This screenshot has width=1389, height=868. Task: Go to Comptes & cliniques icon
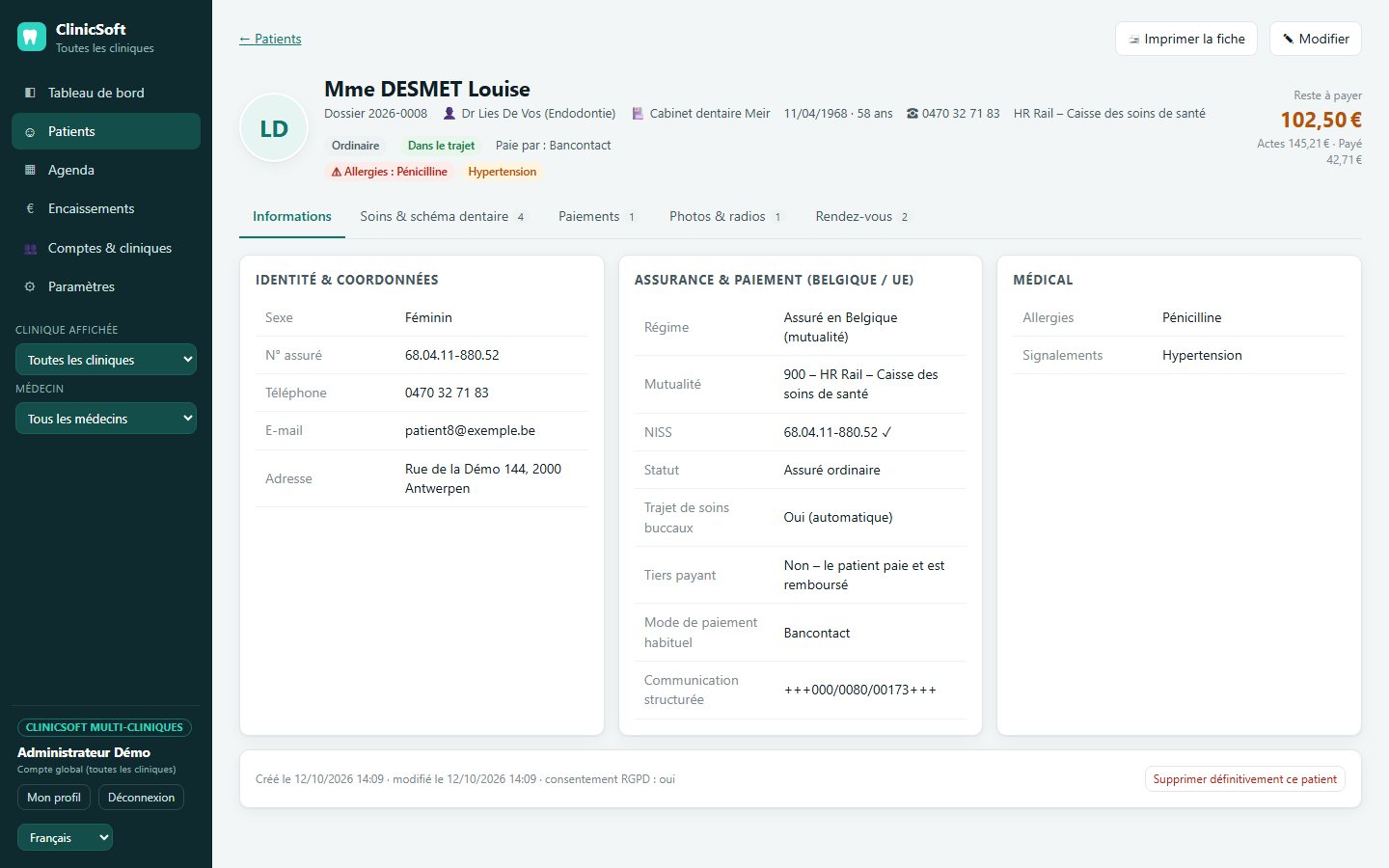(30, 248)
